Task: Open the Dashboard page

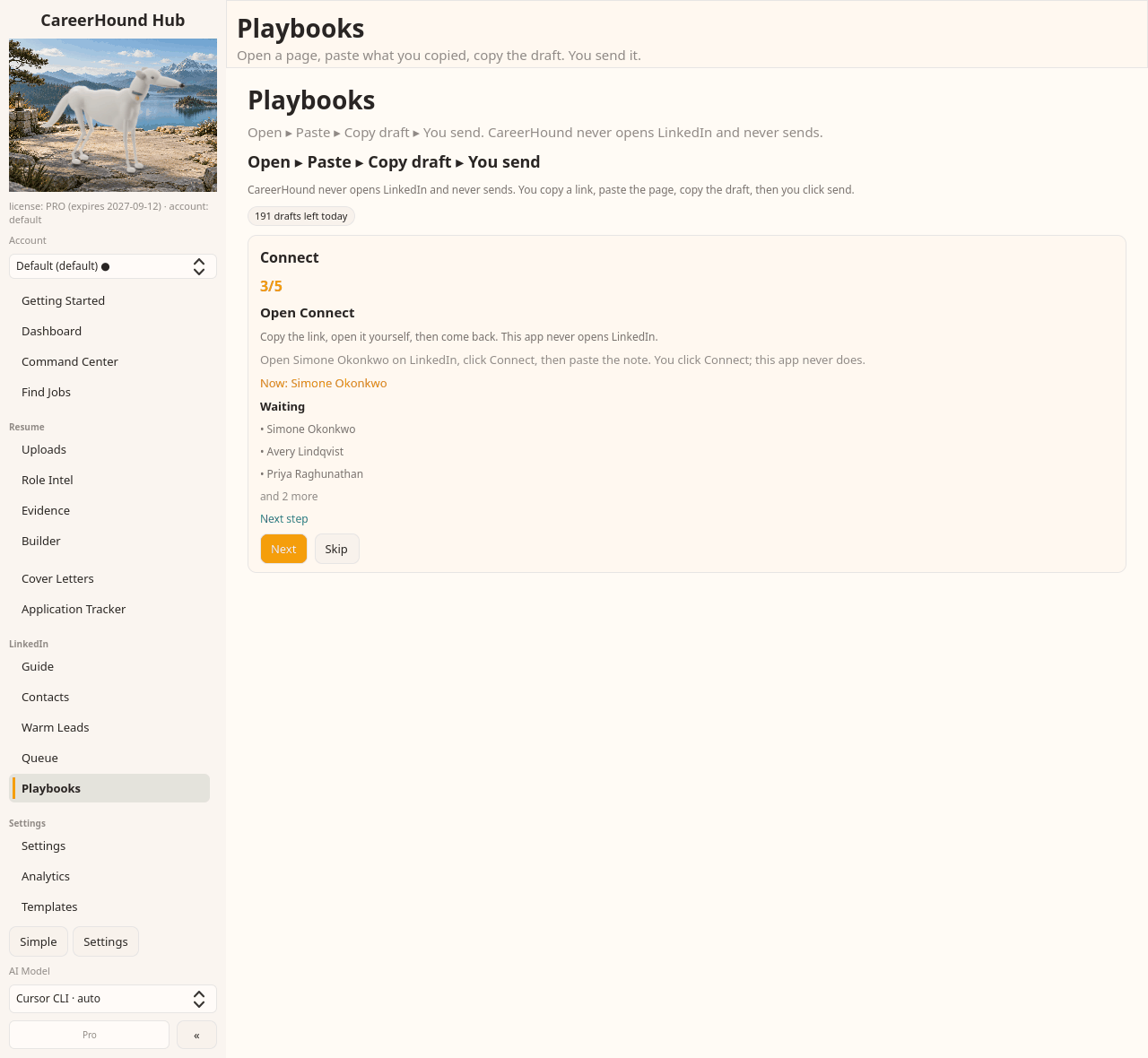Action: 109,331
